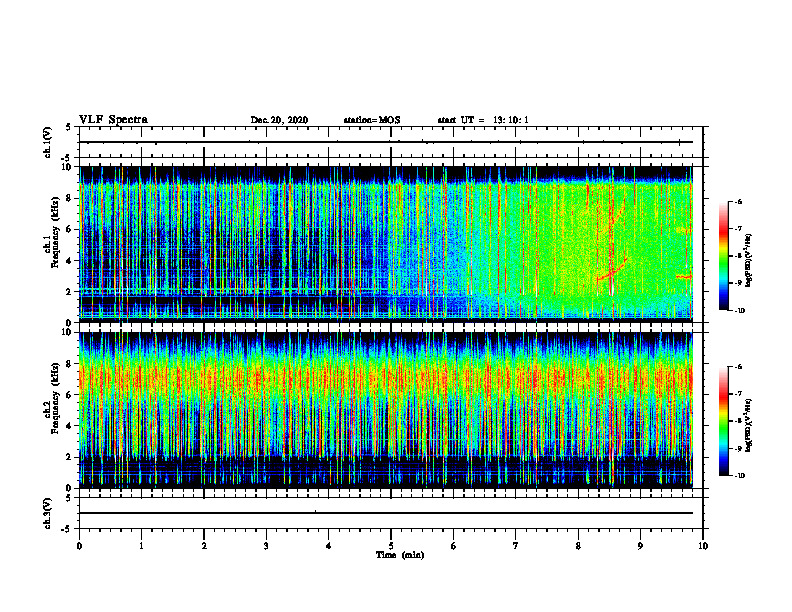Click the "-10" value on ch.1 colorbar
This screenshot has height=612, width=792.
point(739,311)
